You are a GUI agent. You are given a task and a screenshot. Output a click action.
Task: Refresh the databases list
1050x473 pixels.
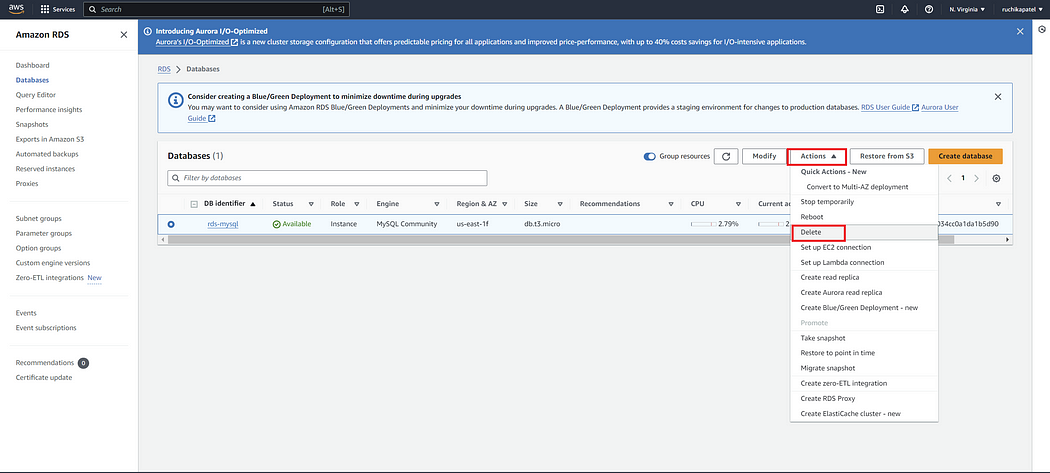(726, 156)
